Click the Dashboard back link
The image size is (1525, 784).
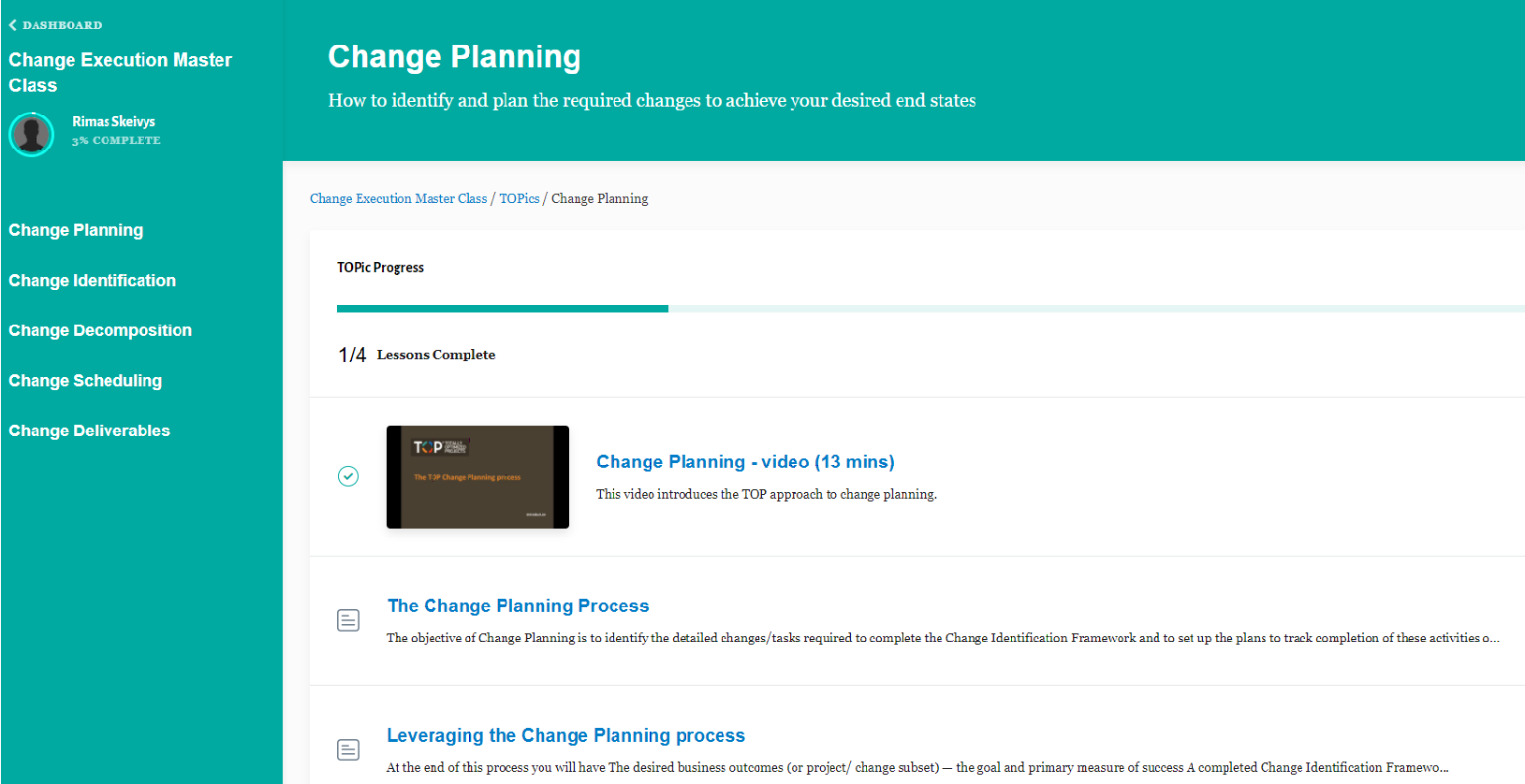(x=62, y=25)
